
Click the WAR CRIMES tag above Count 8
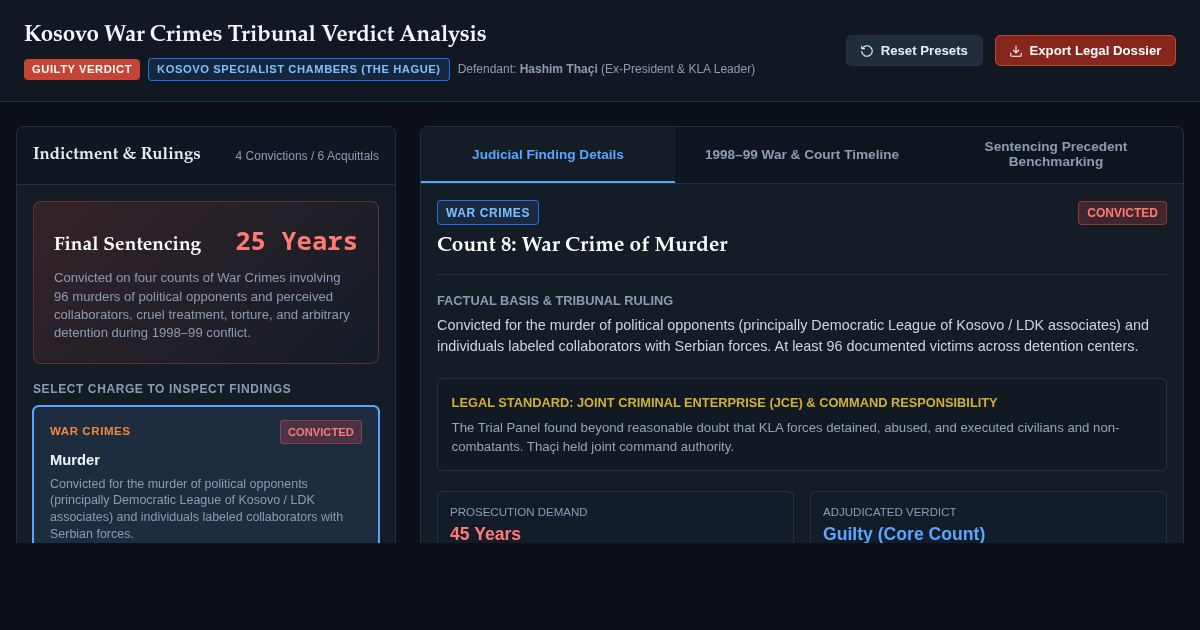488,213
